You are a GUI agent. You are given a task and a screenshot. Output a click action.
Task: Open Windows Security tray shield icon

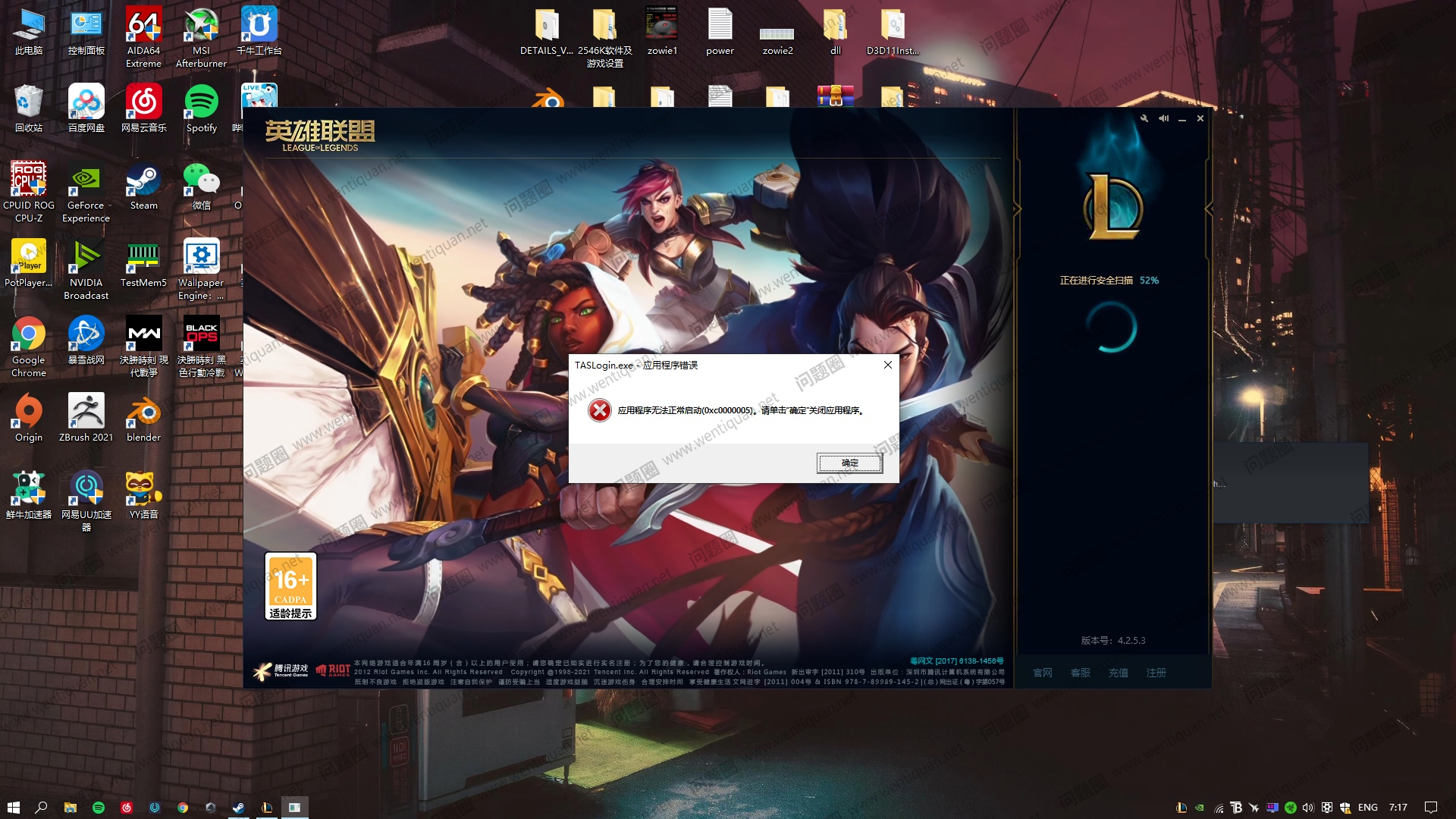[1345, 808]
